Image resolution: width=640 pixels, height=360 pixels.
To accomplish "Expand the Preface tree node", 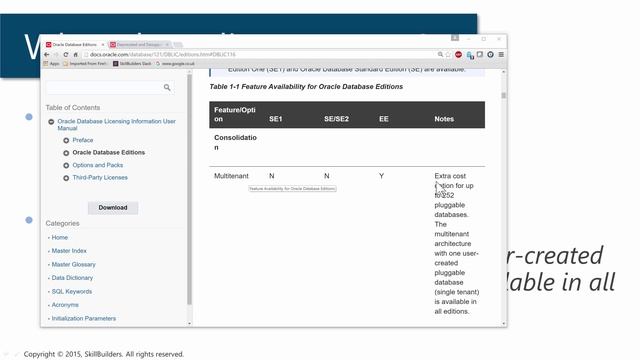I will coord(66,140).
